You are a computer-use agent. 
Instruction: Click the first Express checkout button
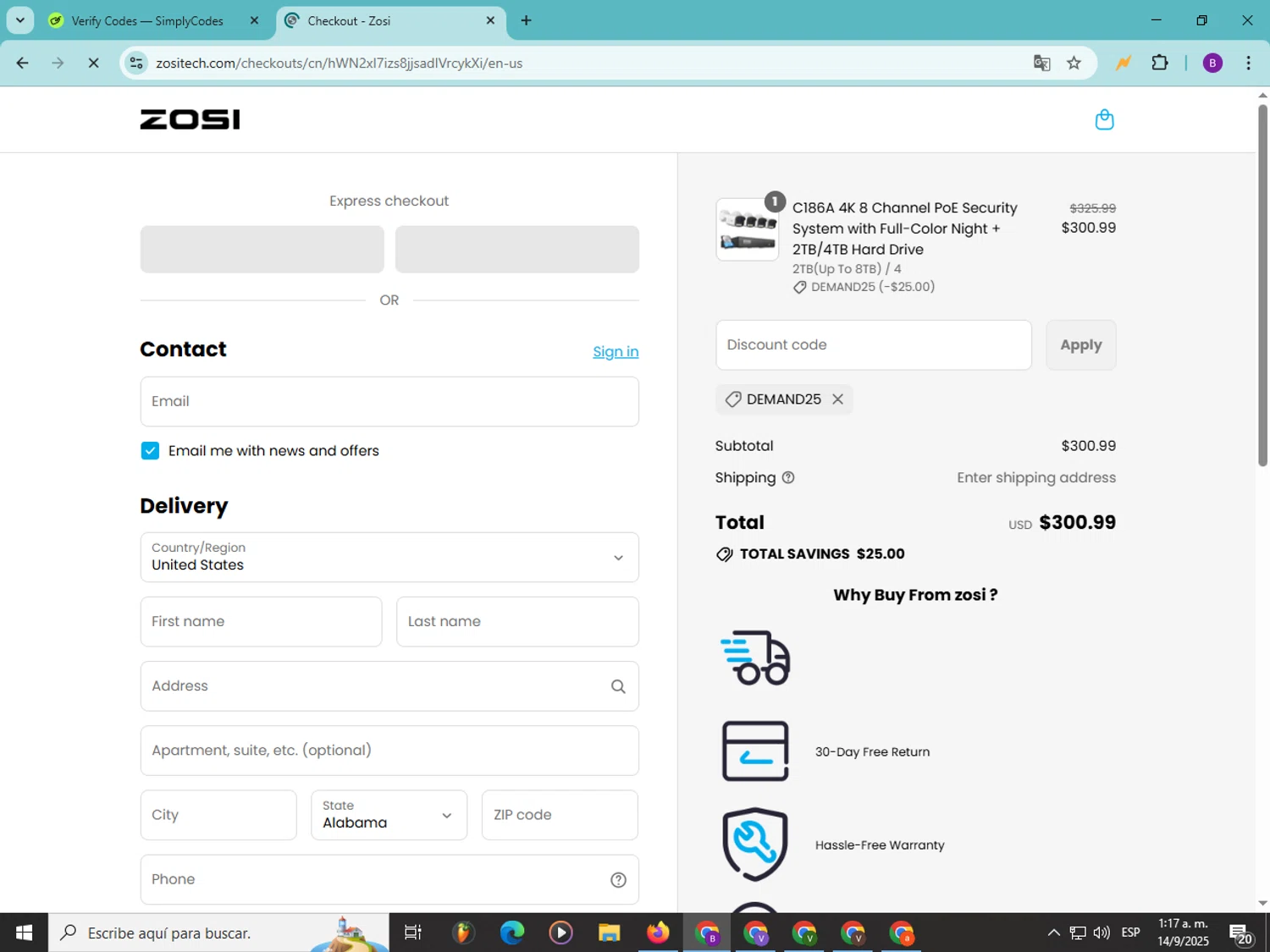click(262, 250)
